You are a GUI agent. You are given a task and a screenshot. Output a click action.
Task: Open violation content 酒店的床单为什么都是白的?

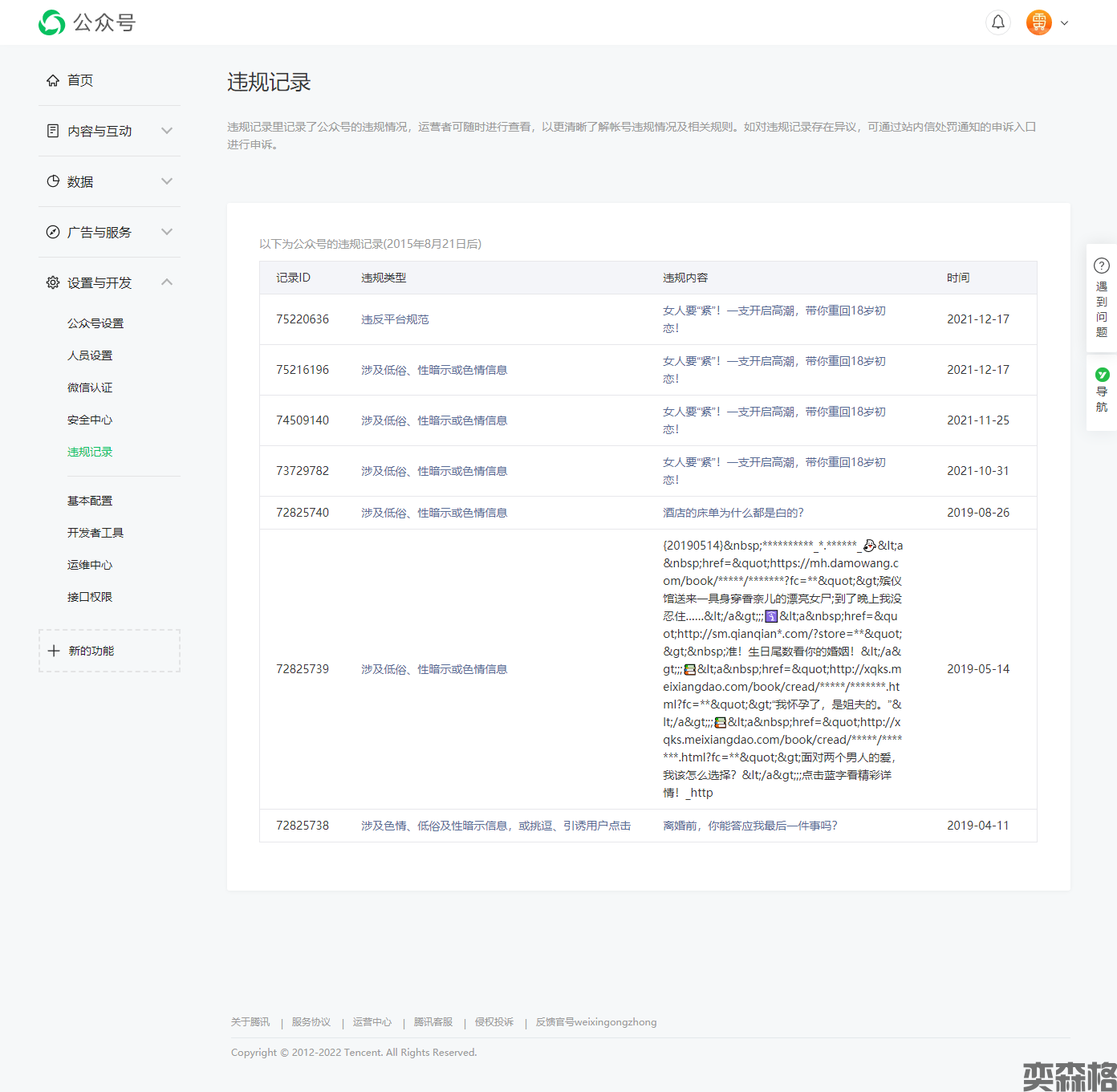coord(733,513)
